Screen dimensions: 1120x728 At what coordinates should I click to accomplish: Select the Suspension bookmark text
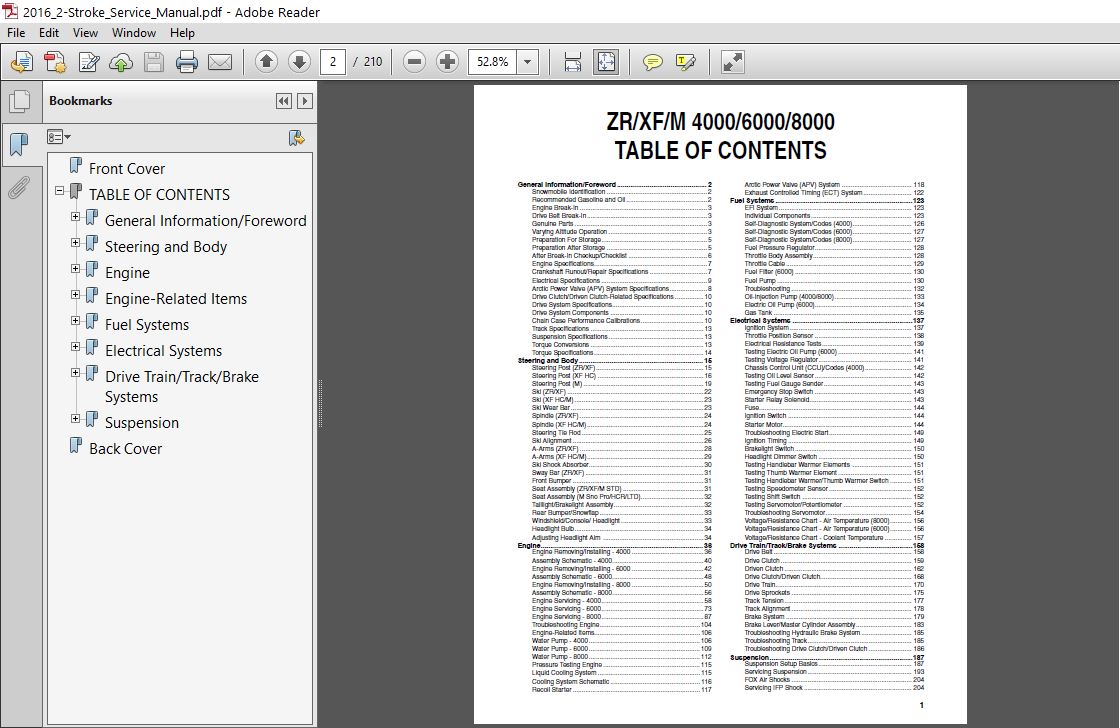[x=142, y=422]
